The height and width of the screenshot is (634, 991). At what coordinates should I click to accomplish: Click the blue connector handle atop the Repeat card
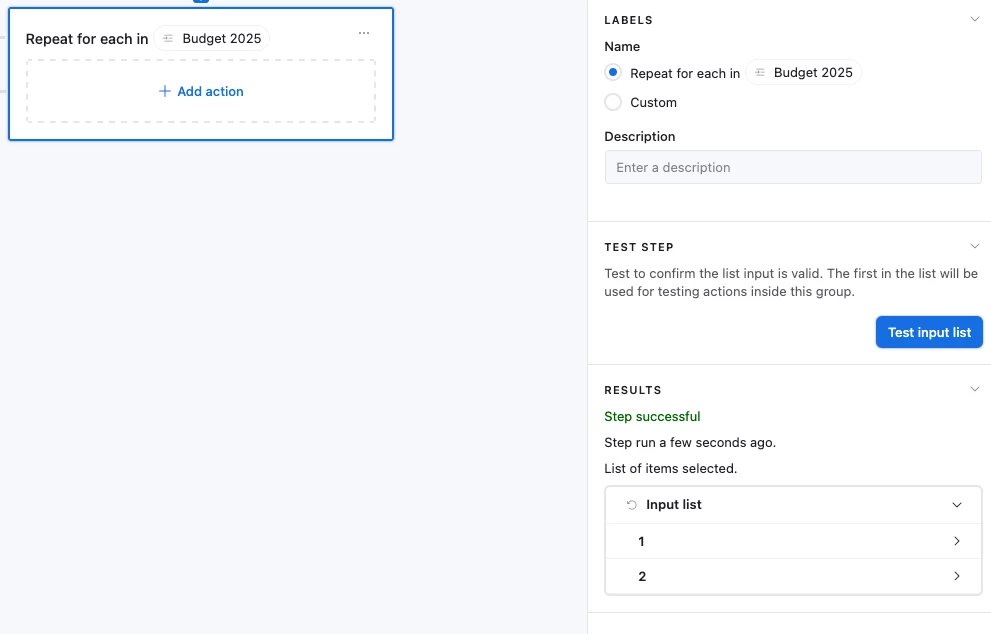coord(201,2)
